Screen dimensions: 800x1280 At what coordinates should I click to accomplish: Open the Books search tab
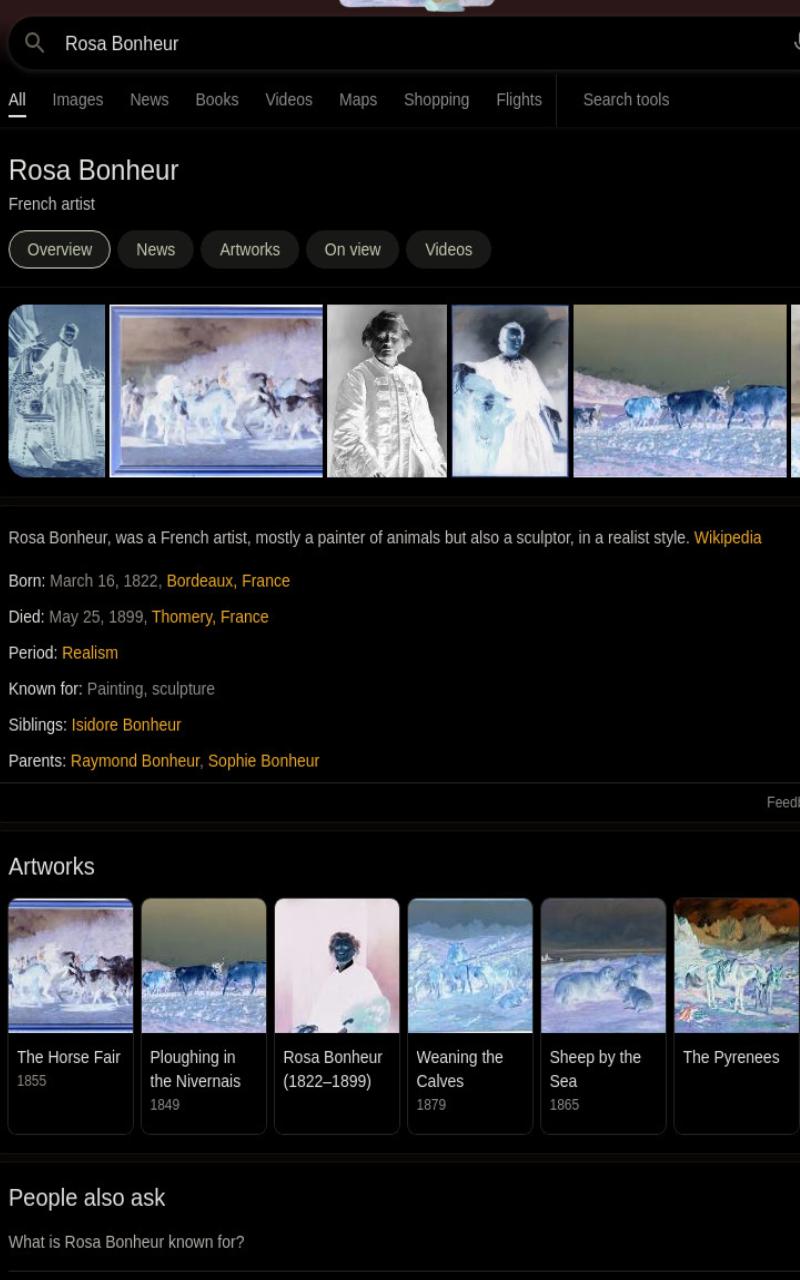(x=217, y=100)
